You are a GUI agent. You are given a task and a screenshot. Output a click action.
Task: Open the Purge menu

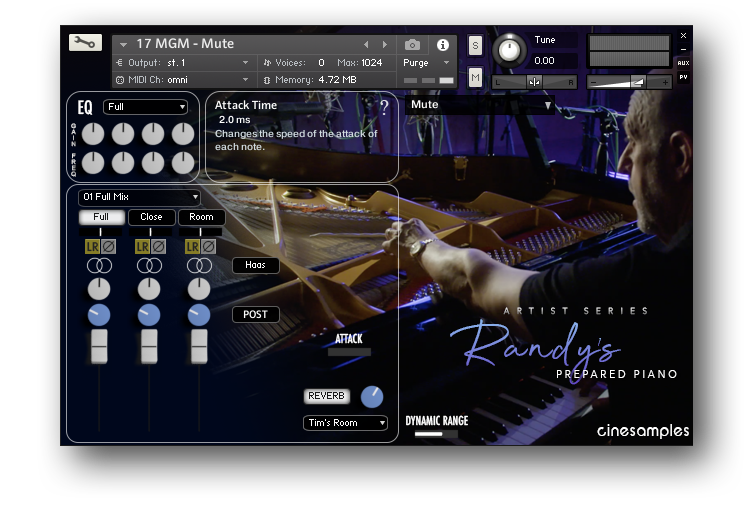[426, 63]
